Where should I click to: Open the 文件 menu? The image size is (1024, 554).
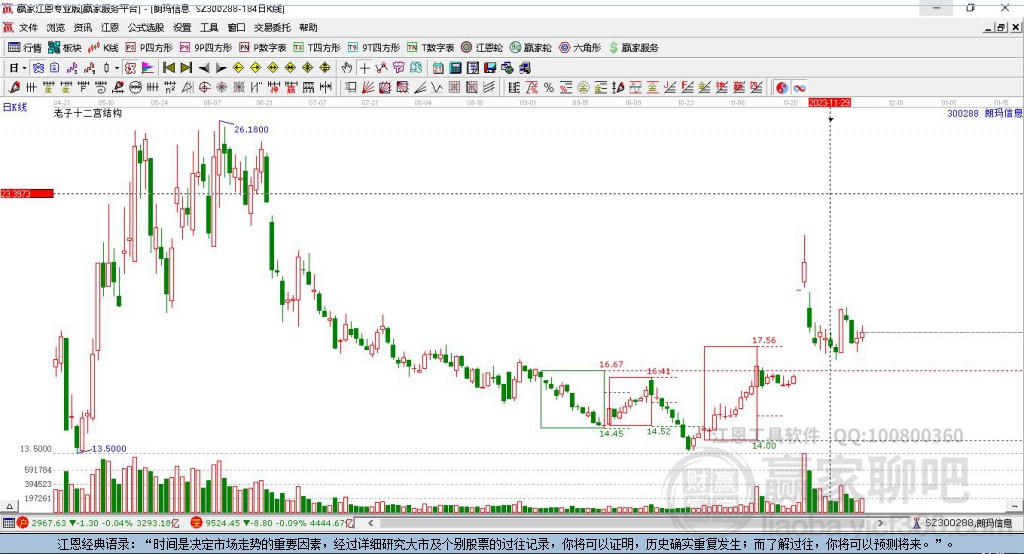coord(28,27)
